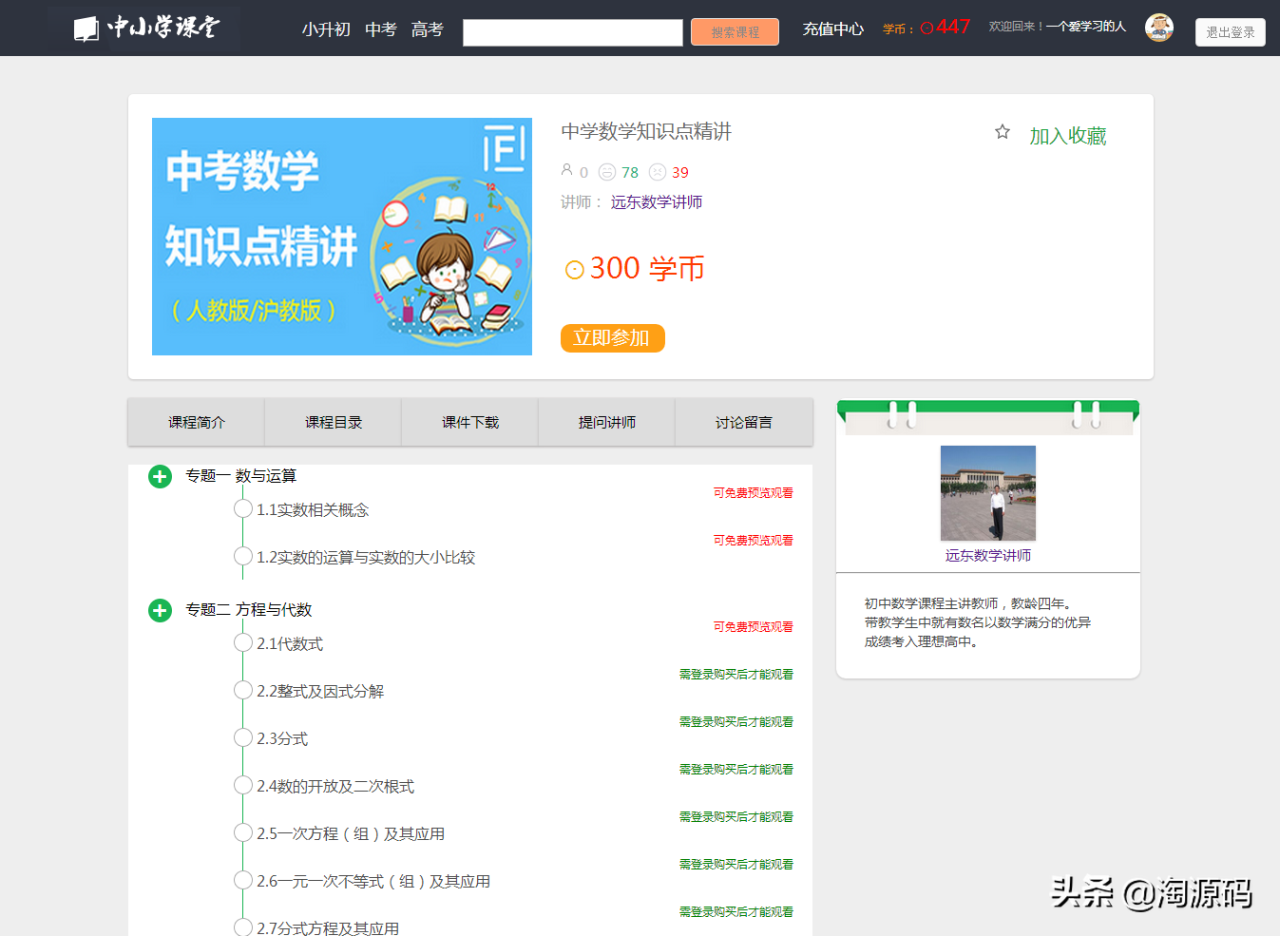Screen dimensions: 1280x936
Task: Collapse 专题二 方程与代数 with green plus icon
Action: [x=160, y=610]
